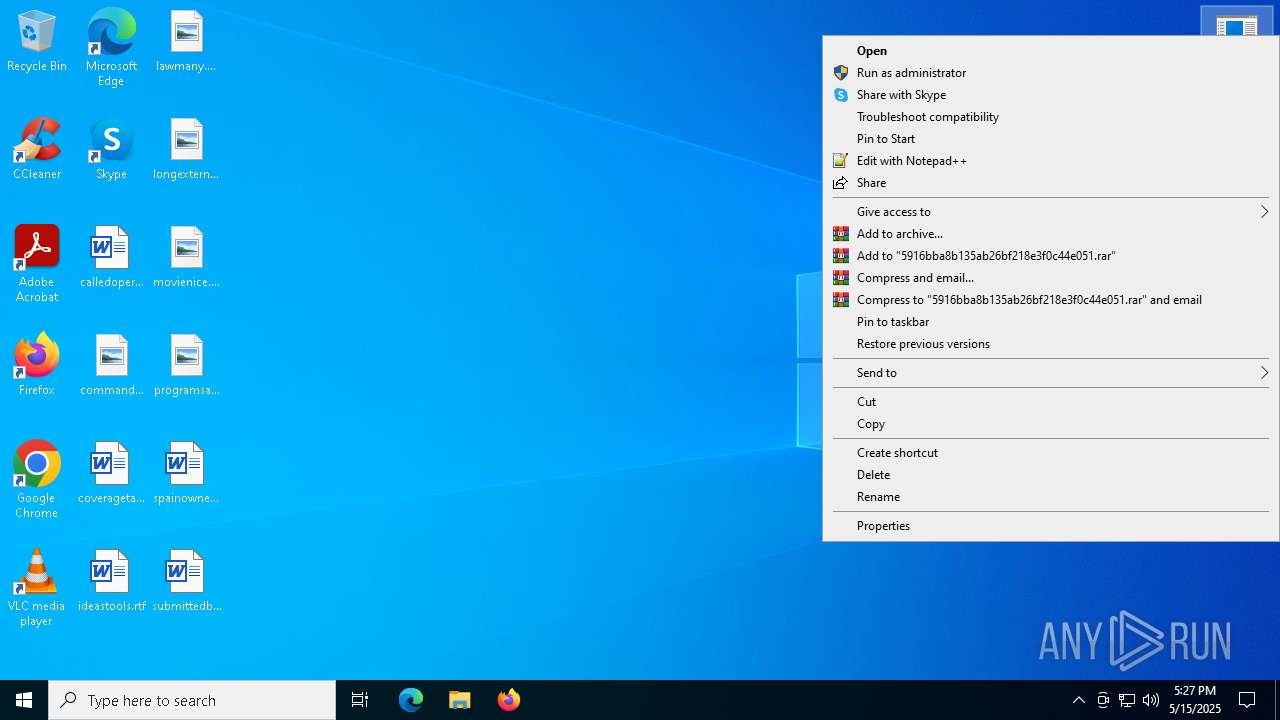Select the coverageta Word document icon
The image size is (1280, 720).
(x=111, y=474)
